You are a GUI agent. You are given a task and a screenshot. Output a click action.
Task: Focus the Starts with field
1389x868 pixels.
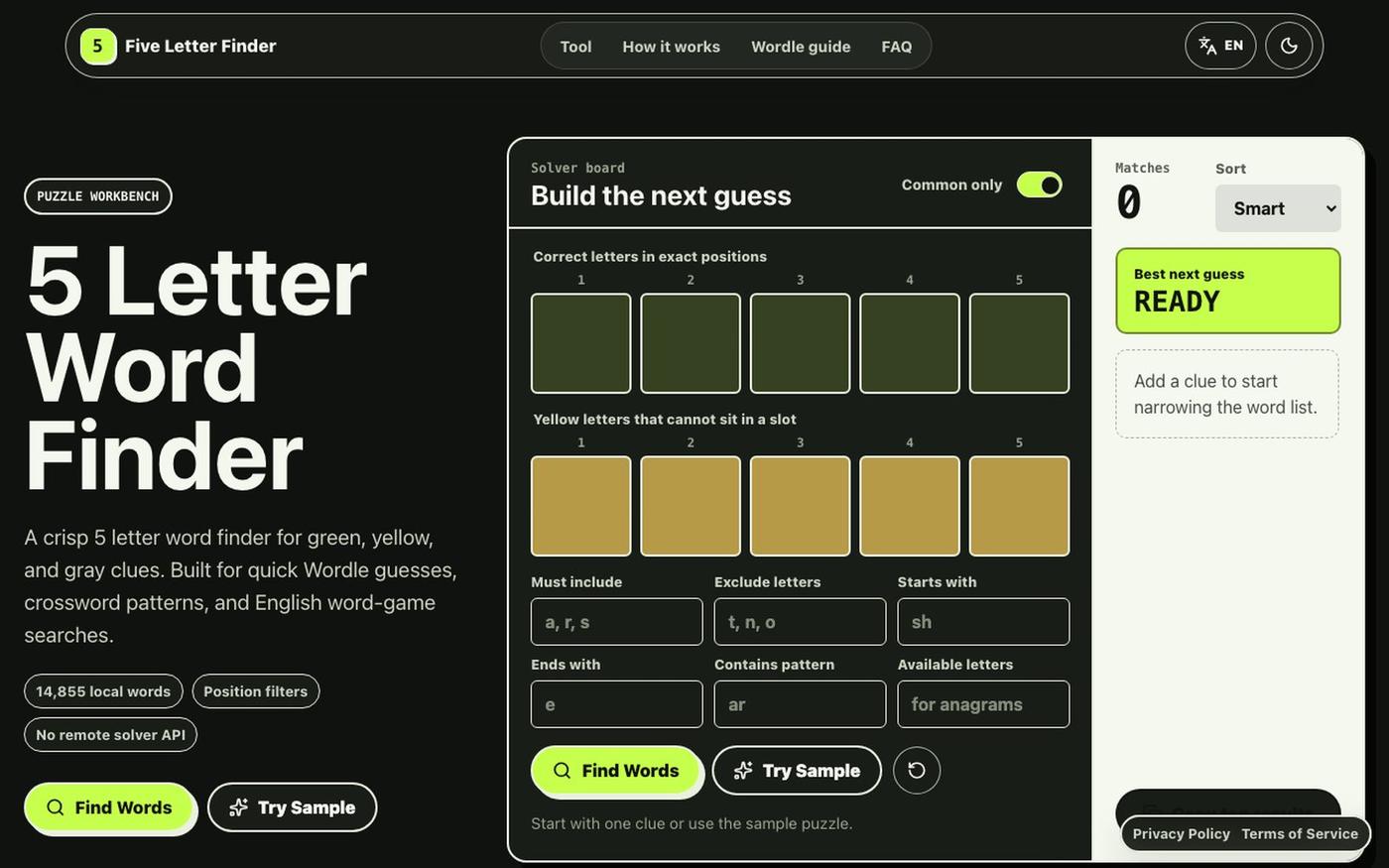click(x=984, y=622)
